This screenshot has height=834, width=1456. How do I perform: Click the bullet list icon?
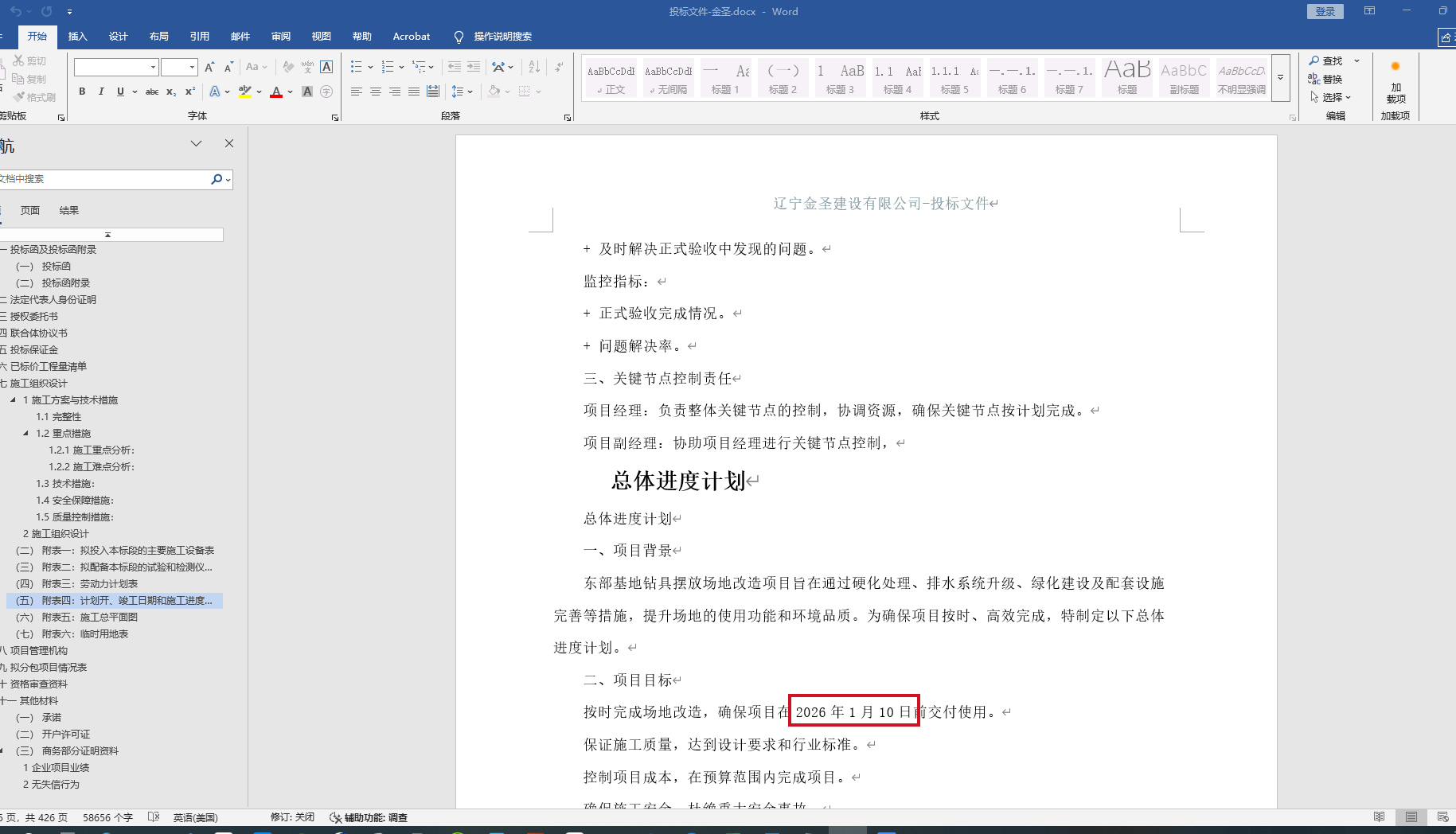pos(356,68)
